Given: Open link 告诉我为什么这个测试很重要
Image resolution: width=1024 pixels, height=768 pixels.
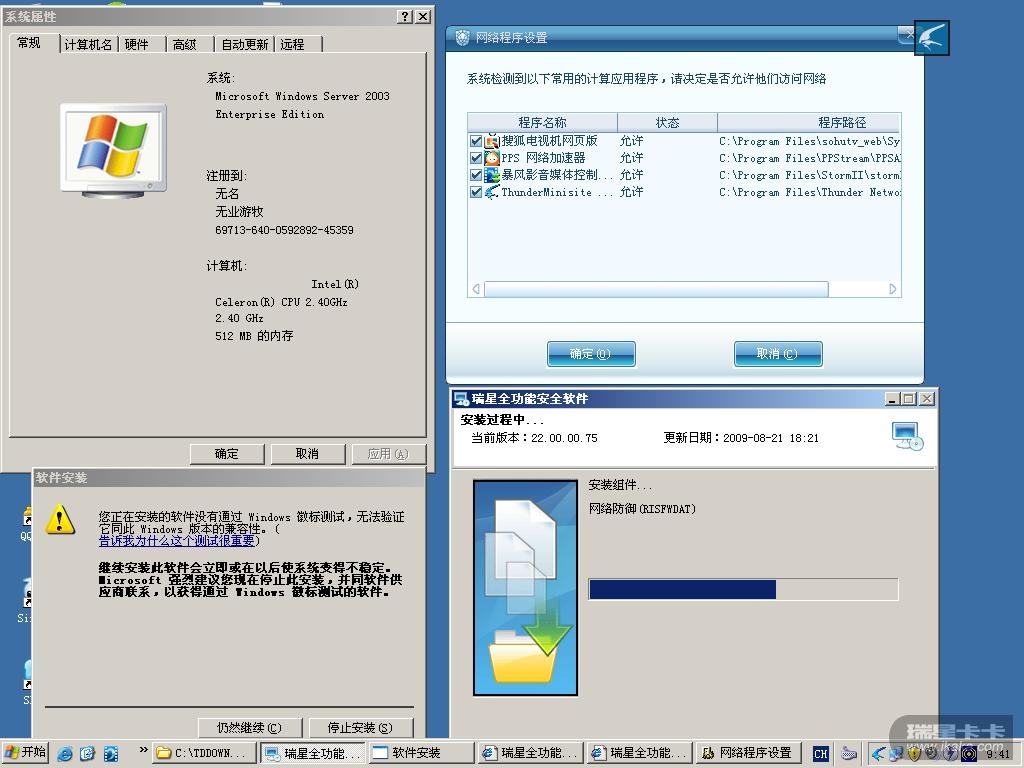Looking at the screenshot, I should pyautogui.click(x=176, y=541).
